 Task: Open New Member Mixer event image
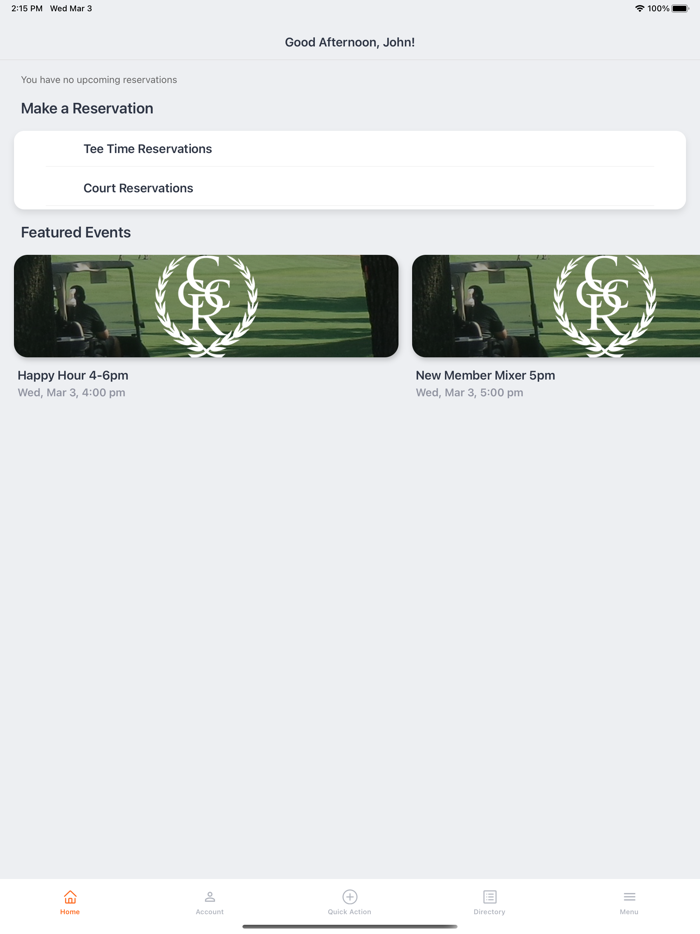pyautogui.click(x=556, y=306)
